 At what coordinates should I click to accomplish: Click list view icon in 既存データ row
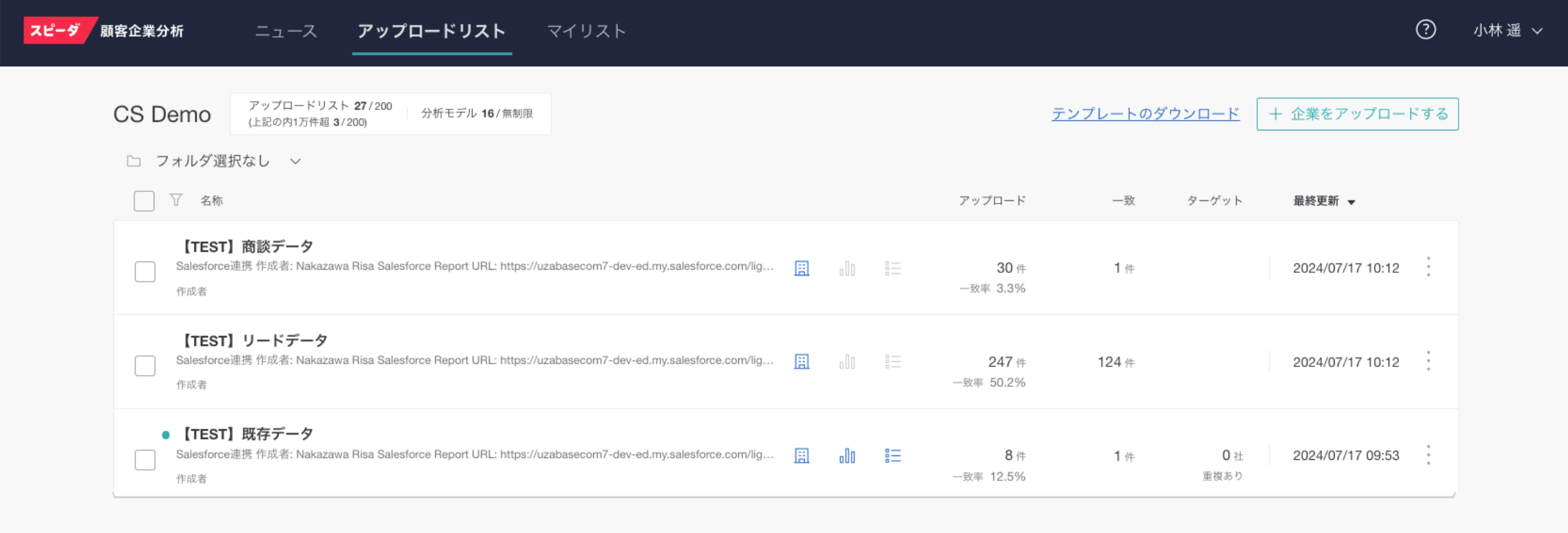(893, 456)
